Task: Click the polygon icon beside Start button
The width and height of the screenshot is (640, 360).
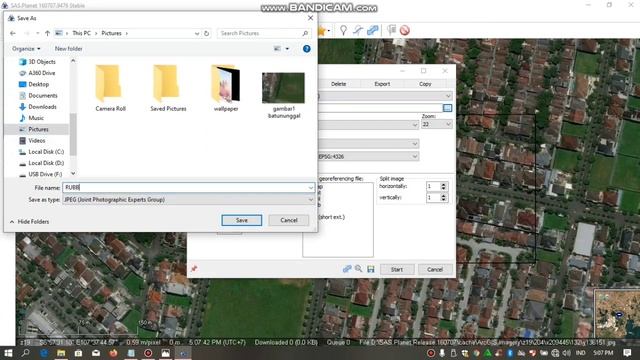Action: [347, 269]
